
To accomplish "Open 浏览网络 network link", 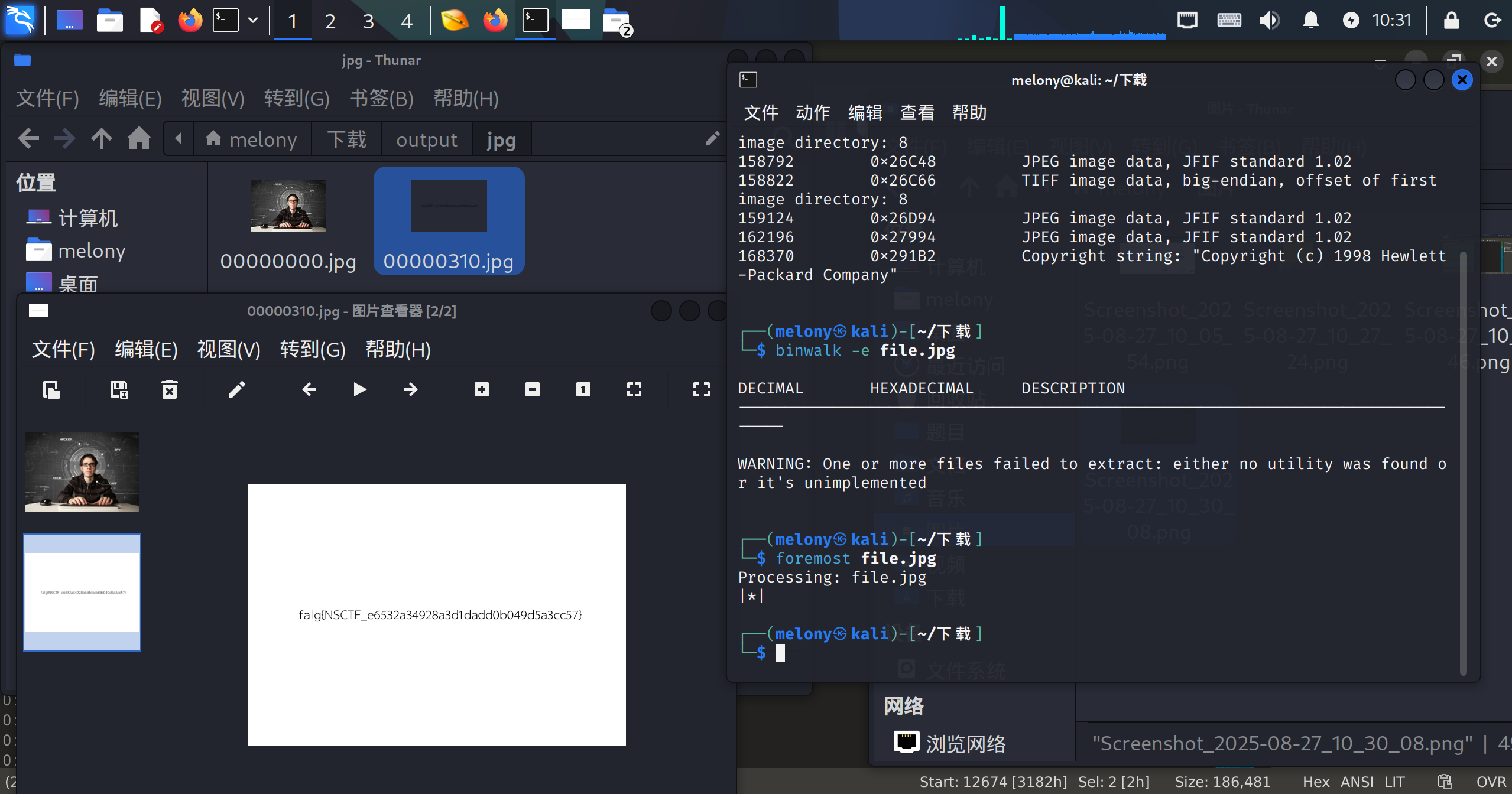I will click(965, 743).
